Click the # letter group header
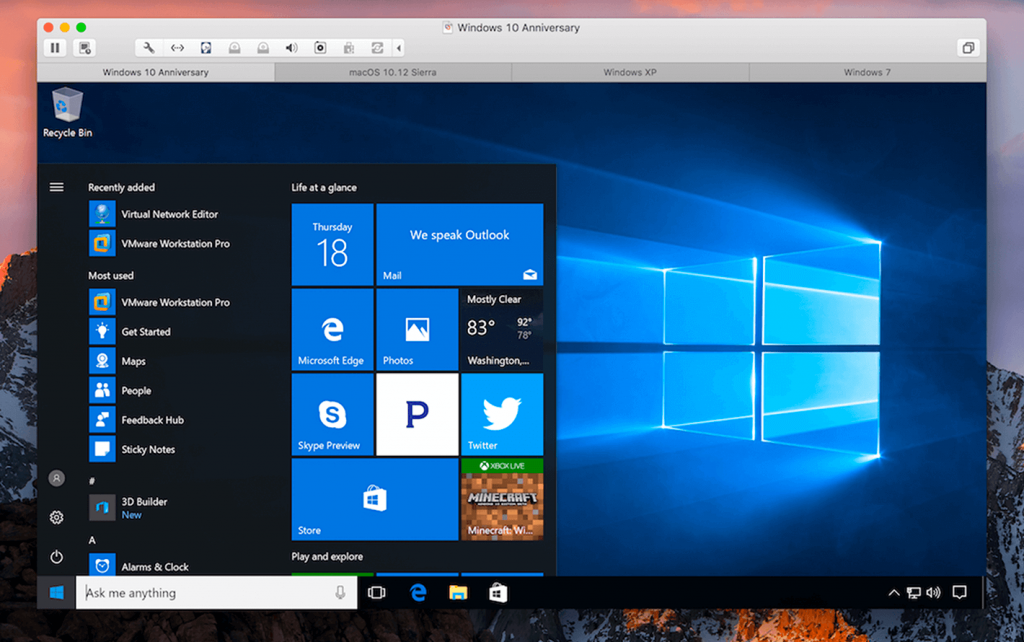This screenshot has height=642, width=1024. pos(92,481)
